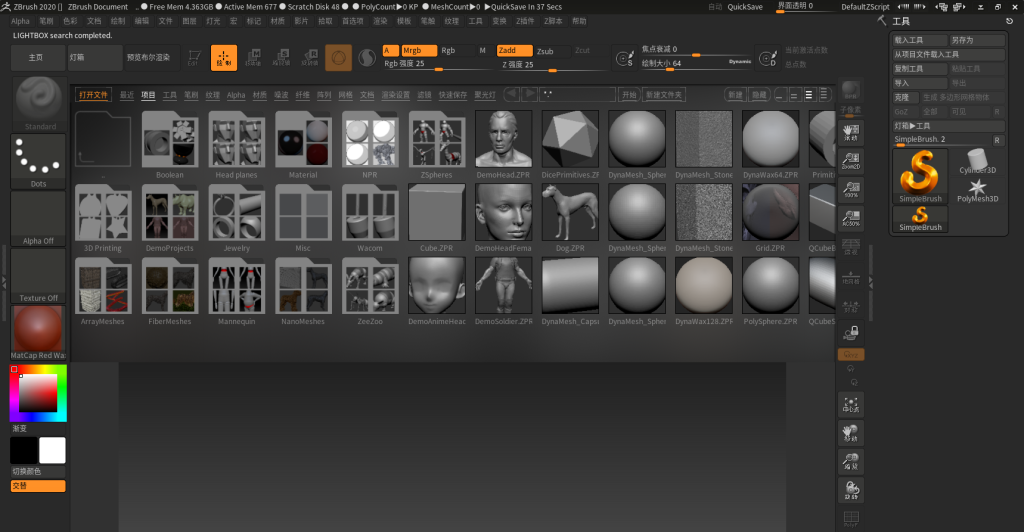Choose the Cylinder3D tool

coord(978,161)
